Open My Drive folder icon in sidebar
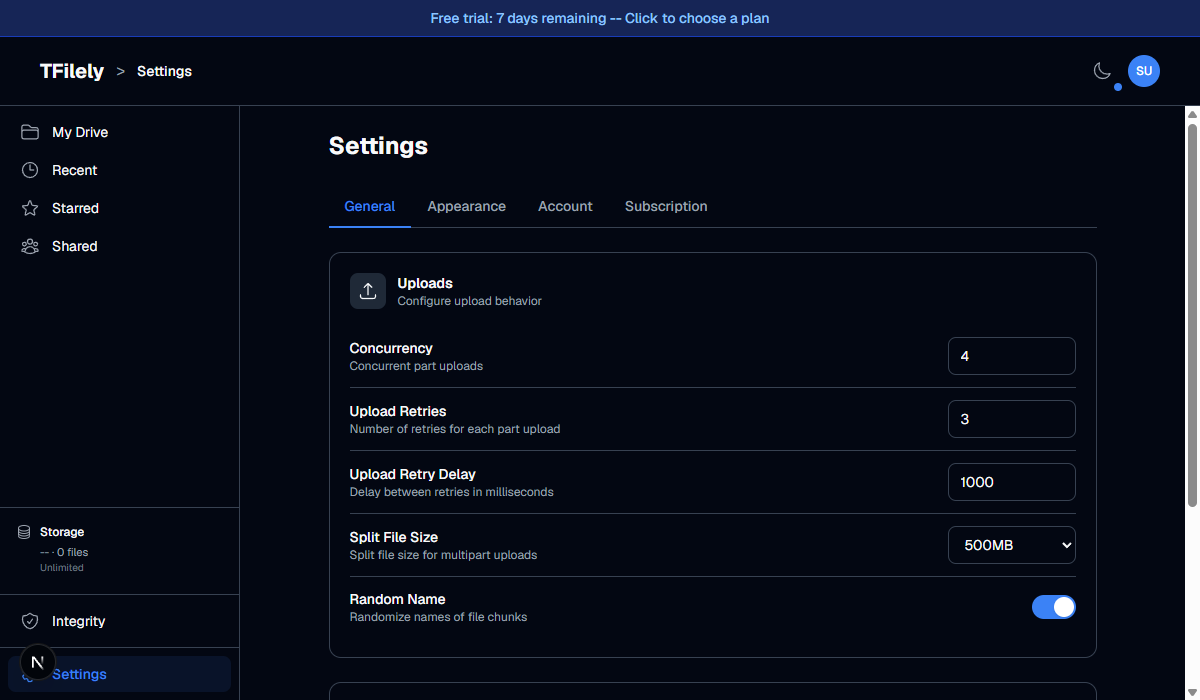 (30, 132)
